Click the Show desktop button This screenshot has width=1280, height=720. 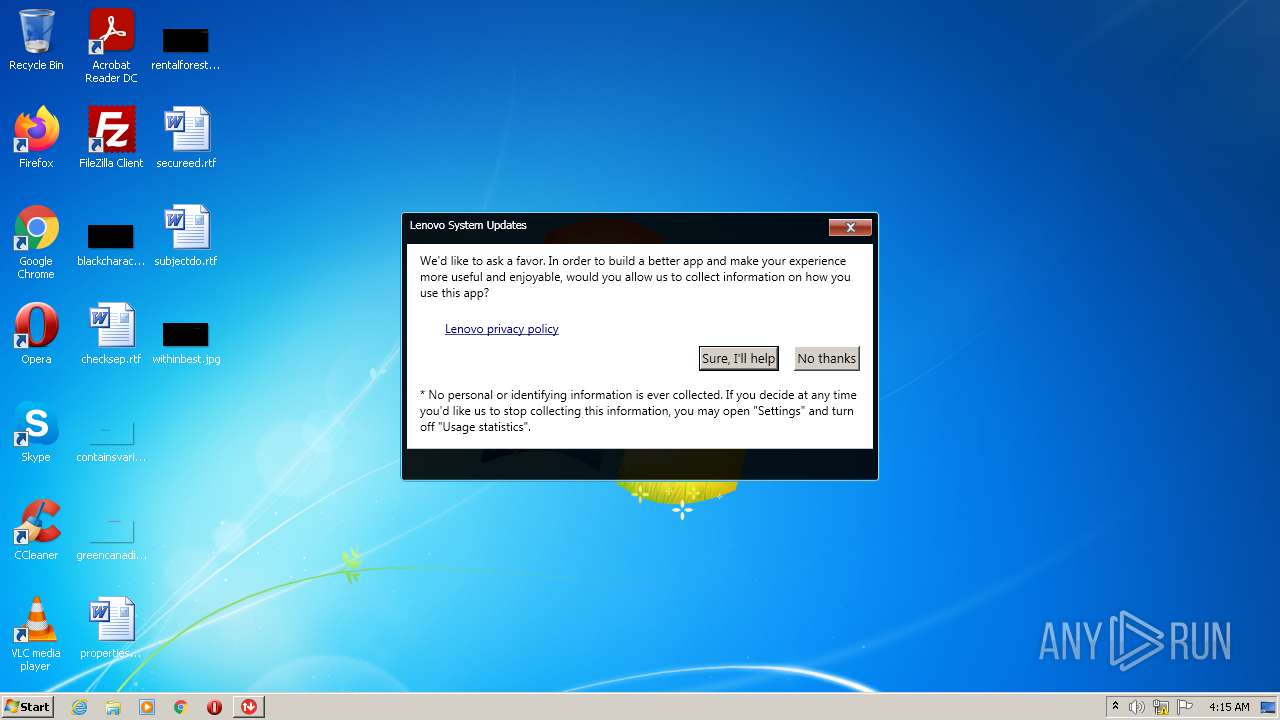[1269, 707]
